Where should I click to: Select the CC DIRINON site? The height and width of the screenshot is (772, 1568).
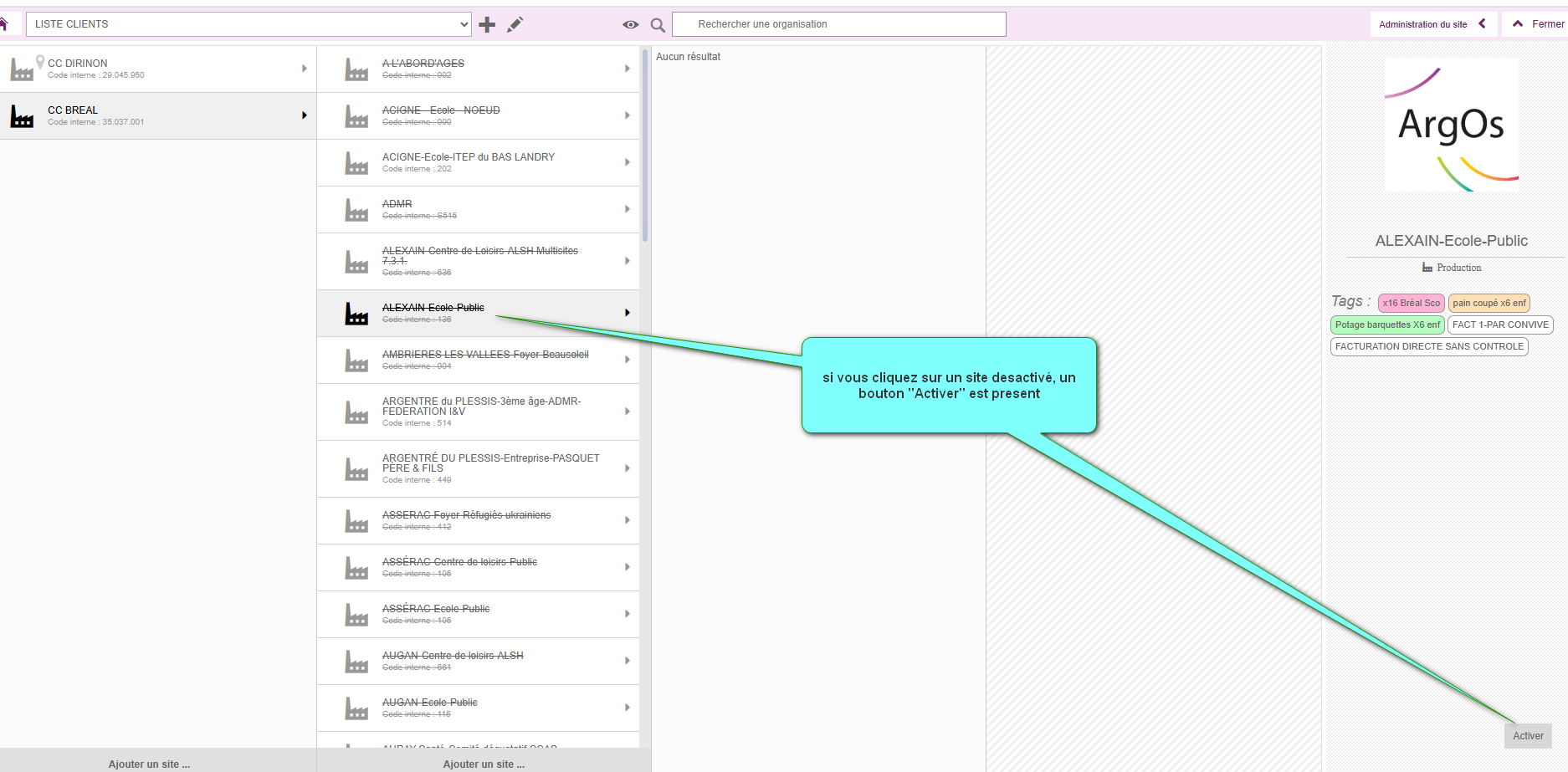(158, 69)
